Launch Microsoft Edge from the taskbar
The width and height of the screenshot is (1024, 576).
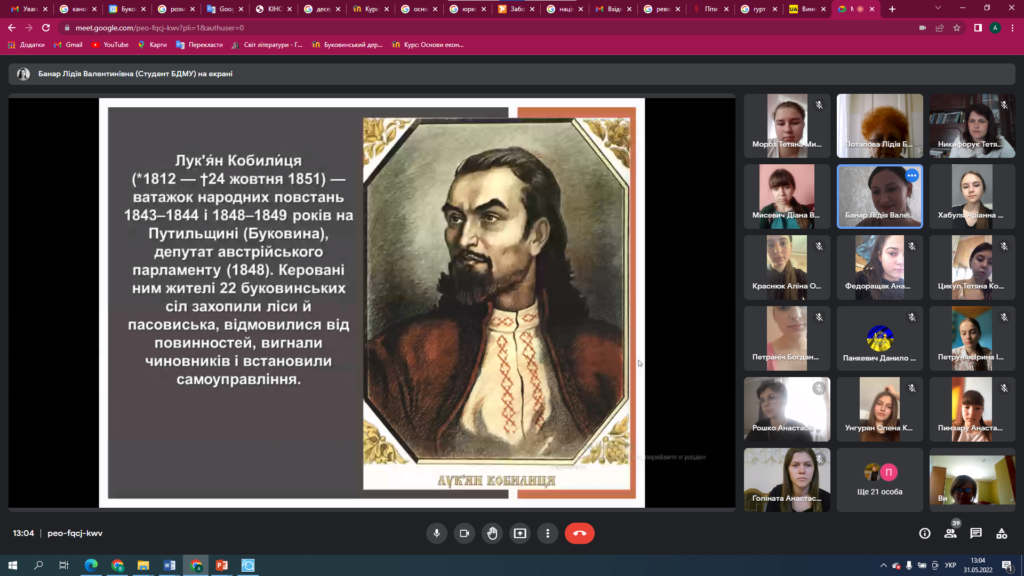pos(91,566)
